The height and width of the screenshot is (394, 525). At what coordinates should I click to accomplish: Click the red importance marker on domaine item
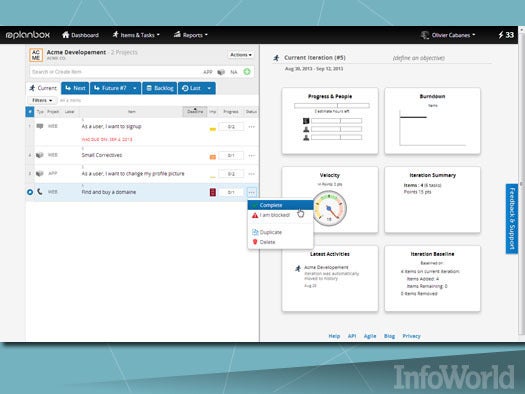[213, 192]
